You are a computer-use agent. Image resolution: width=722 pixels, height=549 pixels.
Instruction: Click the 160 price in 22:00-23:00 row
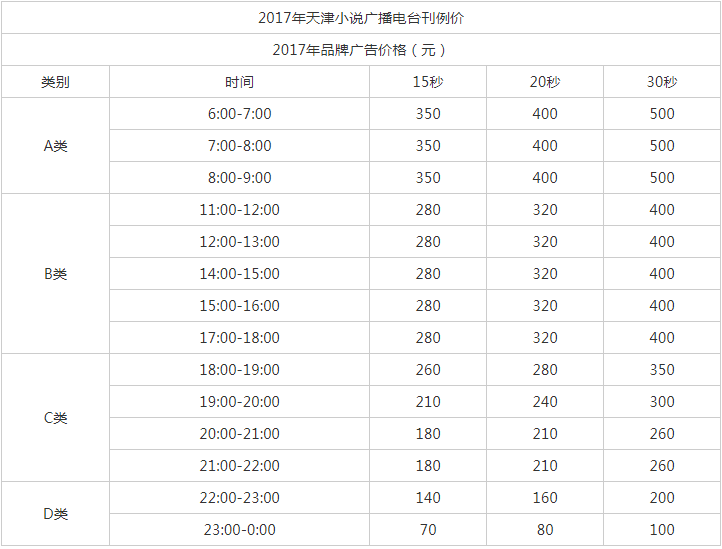pos(545,497)
